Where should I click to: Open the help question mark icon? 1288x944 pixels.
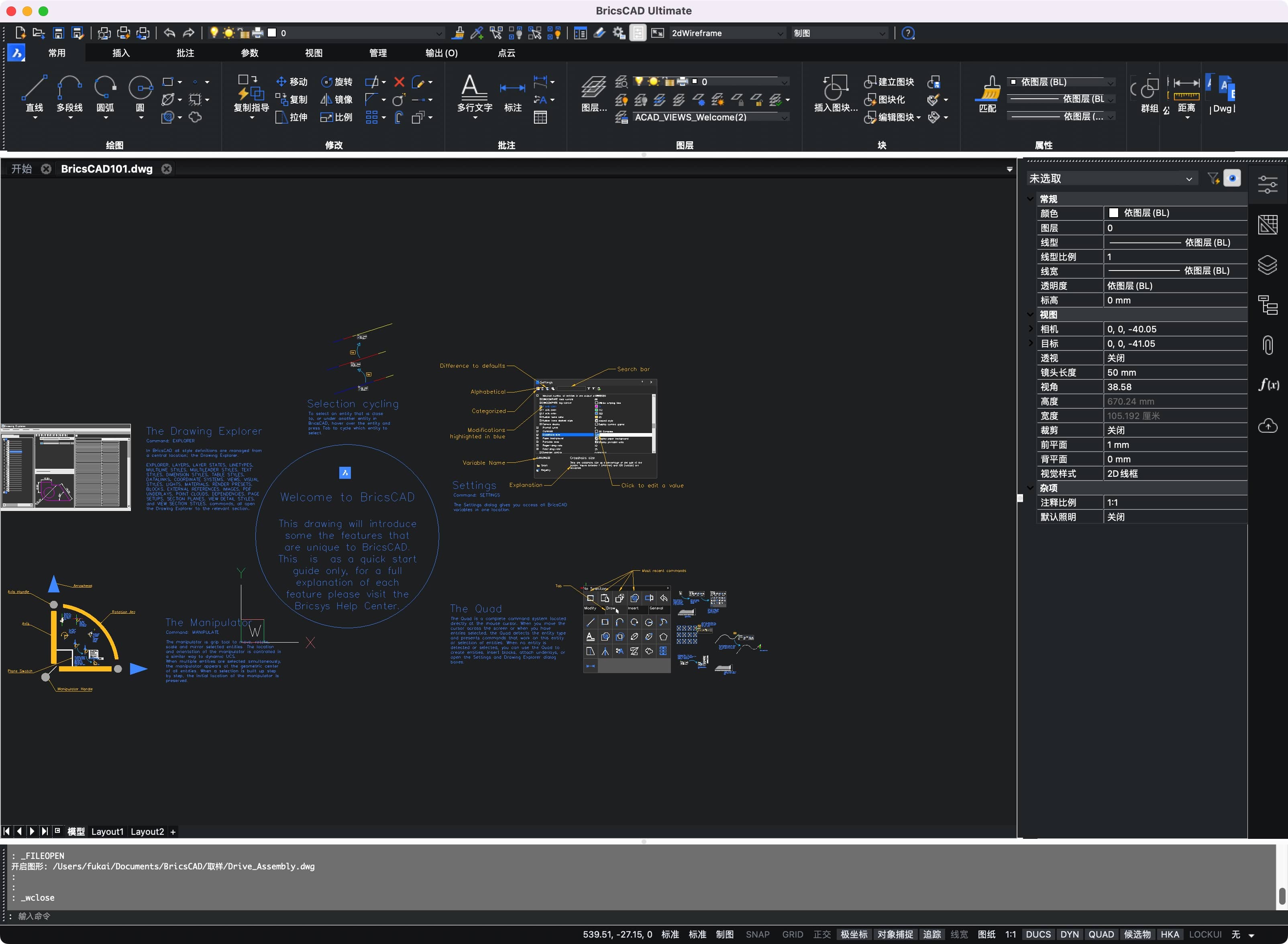pos(908,33)
